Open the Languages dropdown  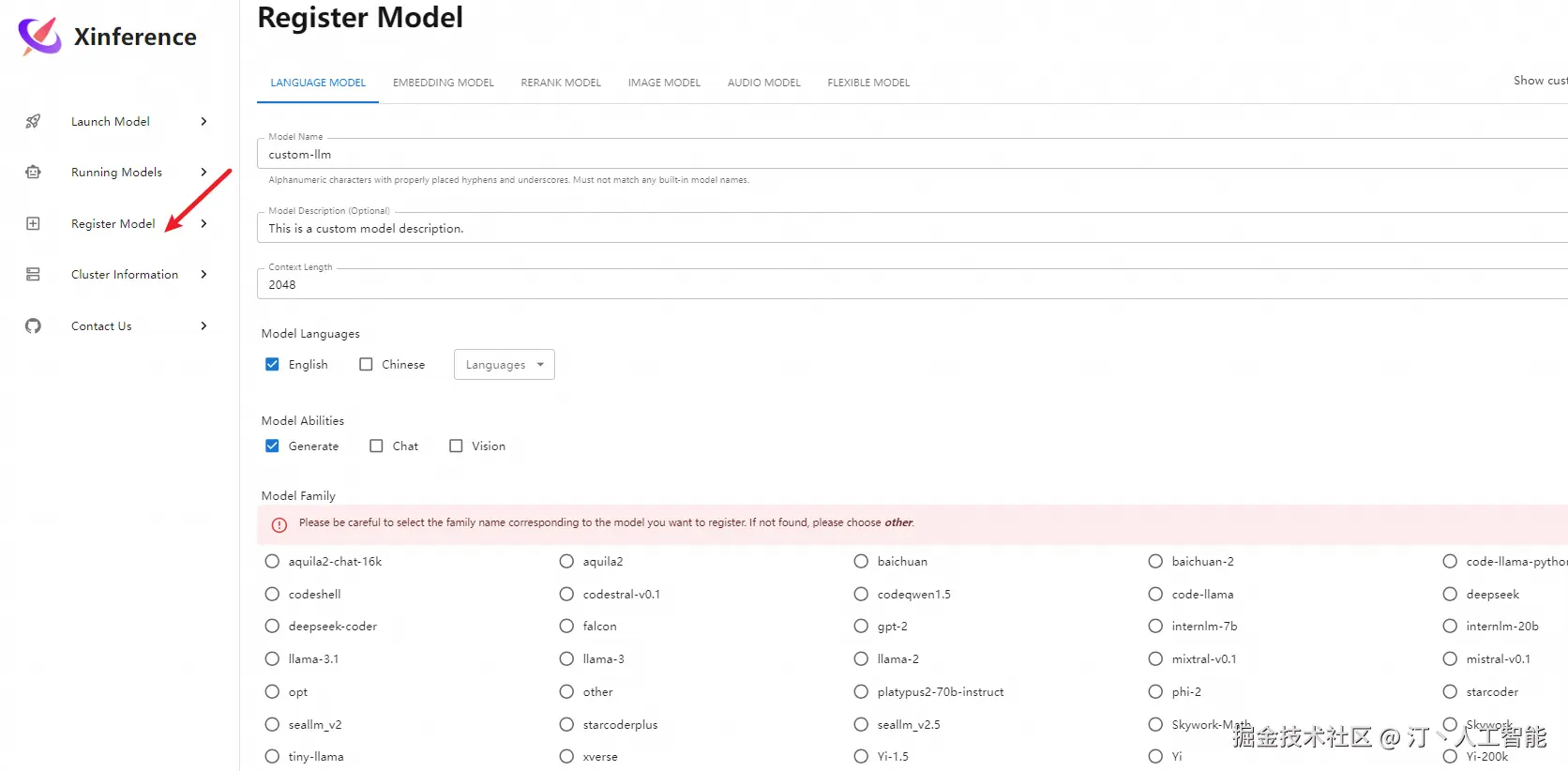pos(504,365)
